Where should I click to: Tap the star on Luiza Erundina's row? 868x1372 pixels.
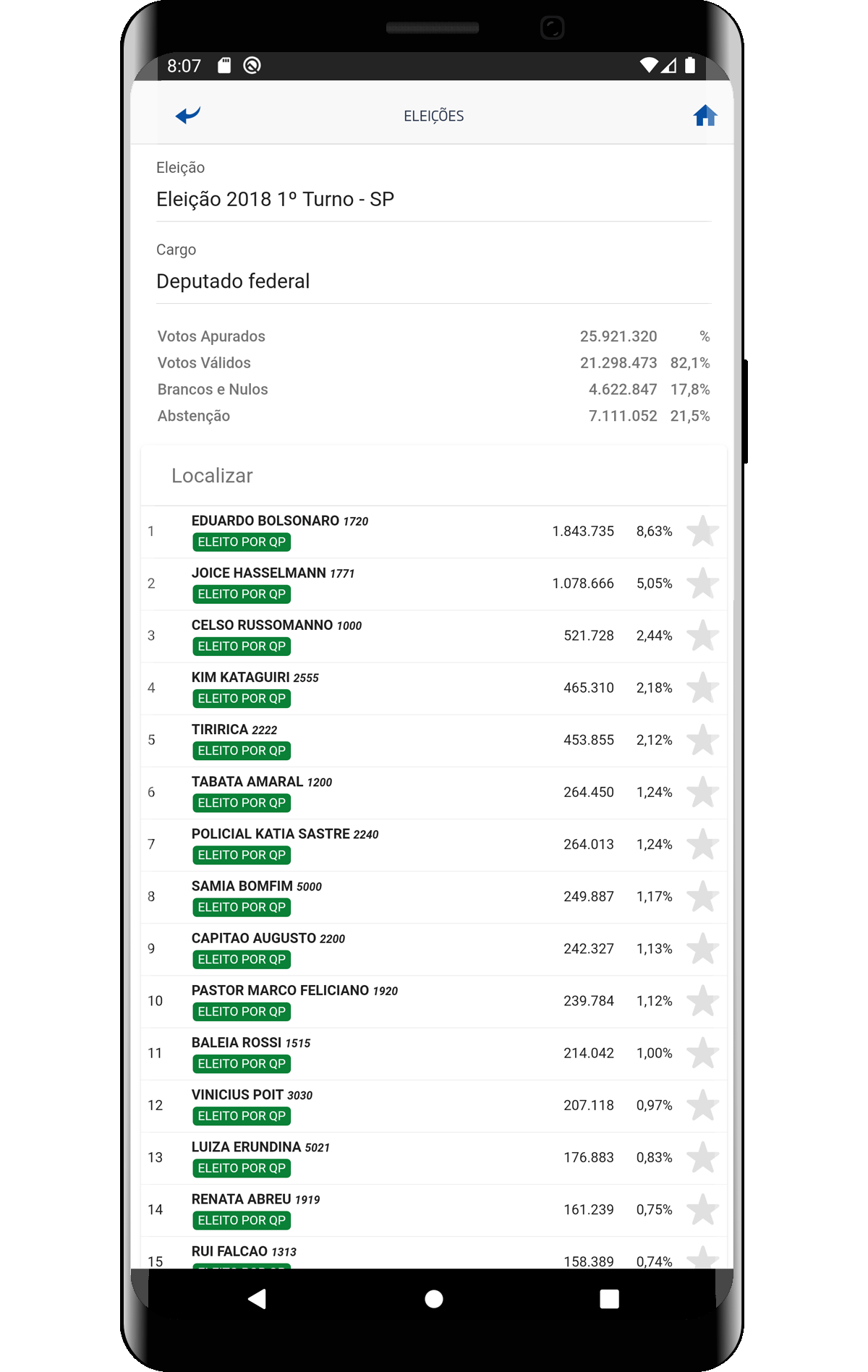702,1157
